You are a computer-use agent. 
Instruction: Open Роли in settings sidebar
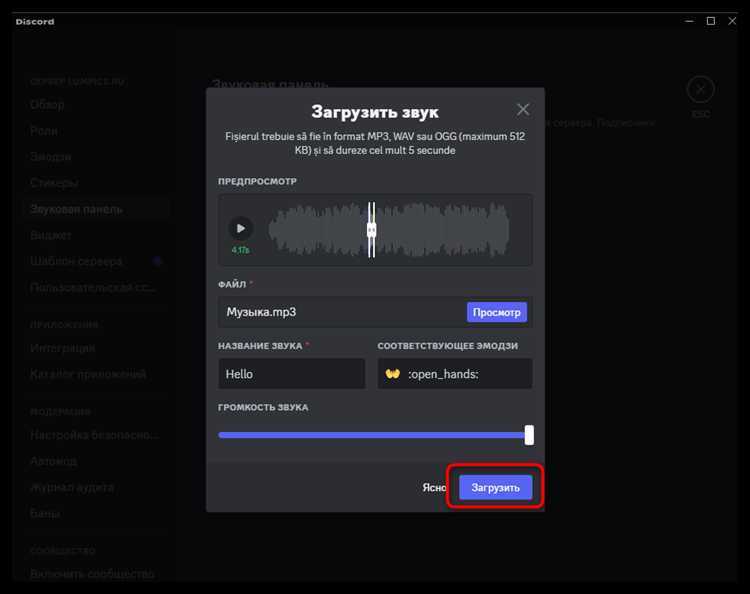pos(44,131)
